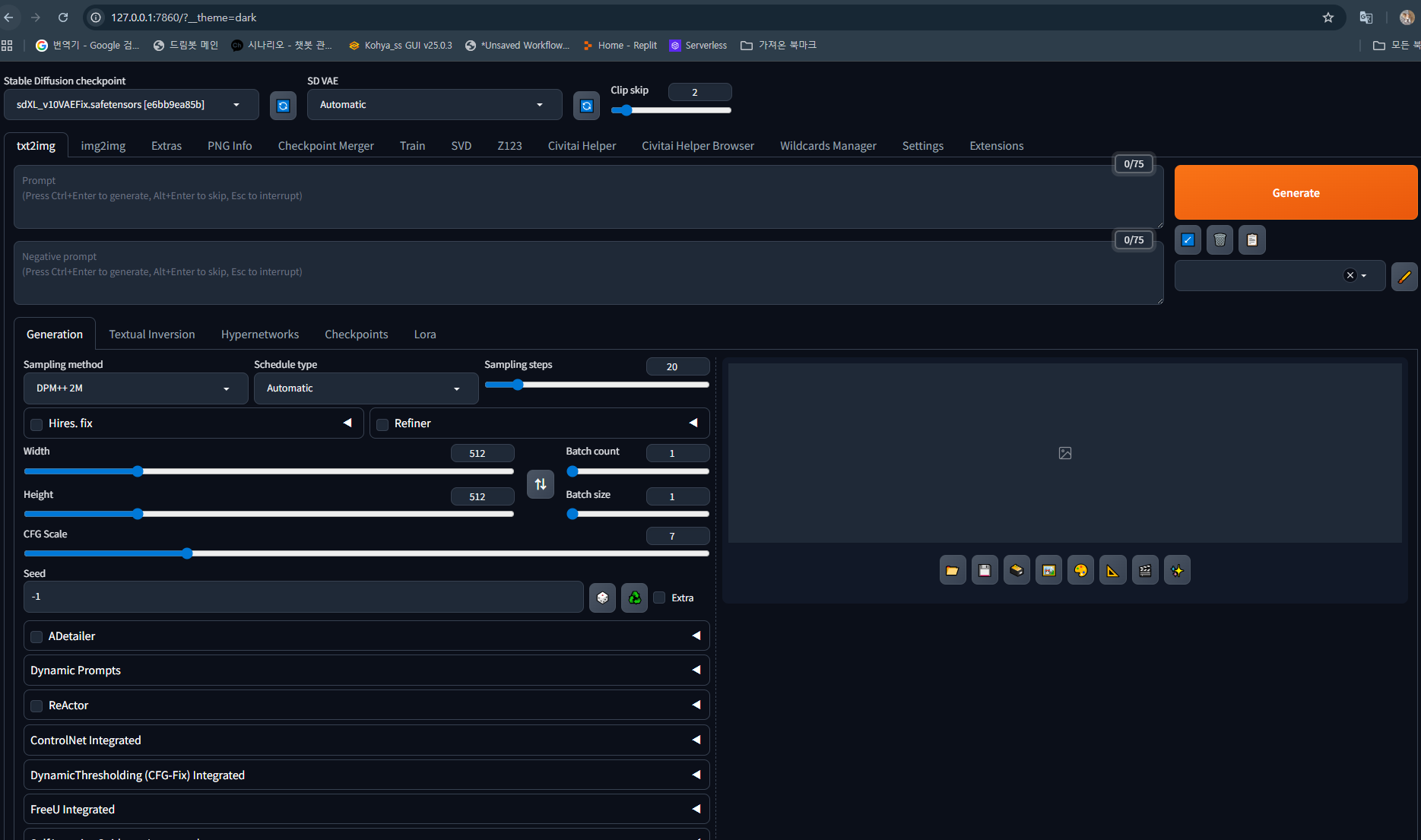The width and height of the screenshot is (1421, 840).
Task: Expand the ADetailer section arrow
Action: [x=696, y=636]
